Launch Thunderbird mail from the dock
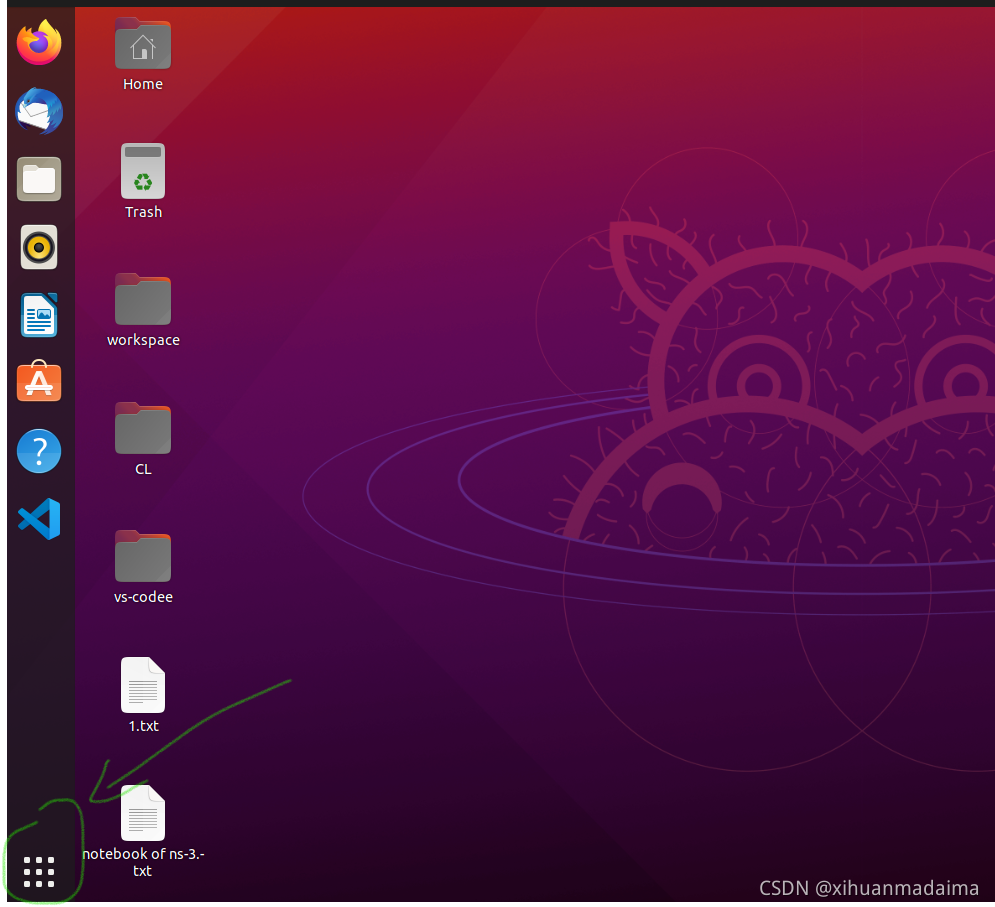995x907 pixels. click(39, 111)
